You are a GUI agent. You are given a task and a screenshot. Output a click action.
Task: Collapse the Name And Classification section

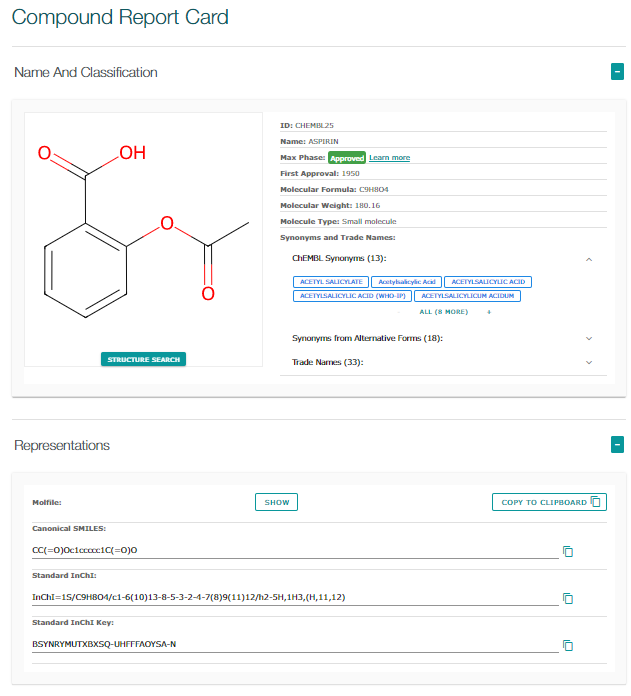[617, 71]
